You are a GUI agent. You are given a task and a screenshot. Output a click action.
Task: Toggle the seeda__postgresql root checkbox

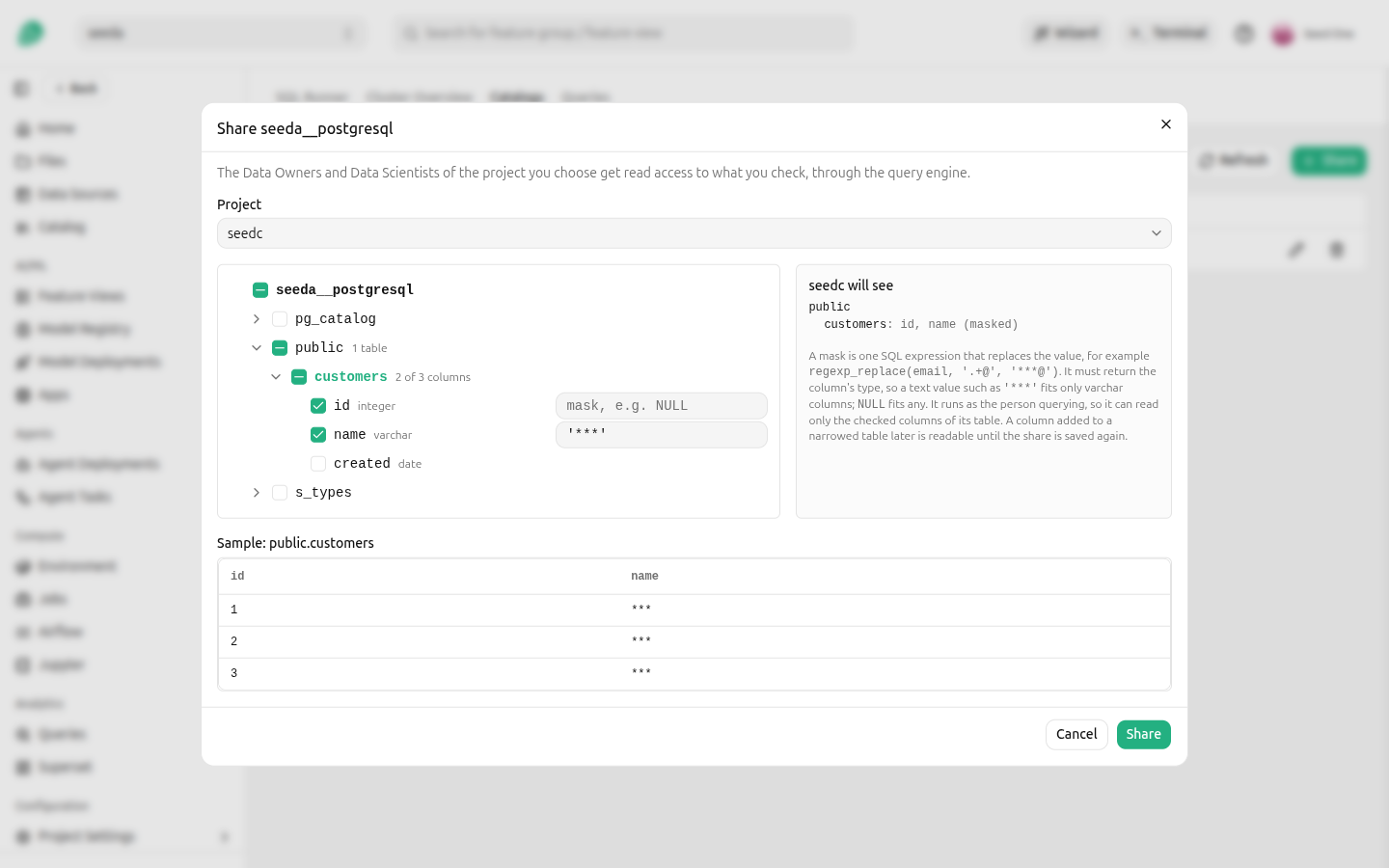coord(260,290)
